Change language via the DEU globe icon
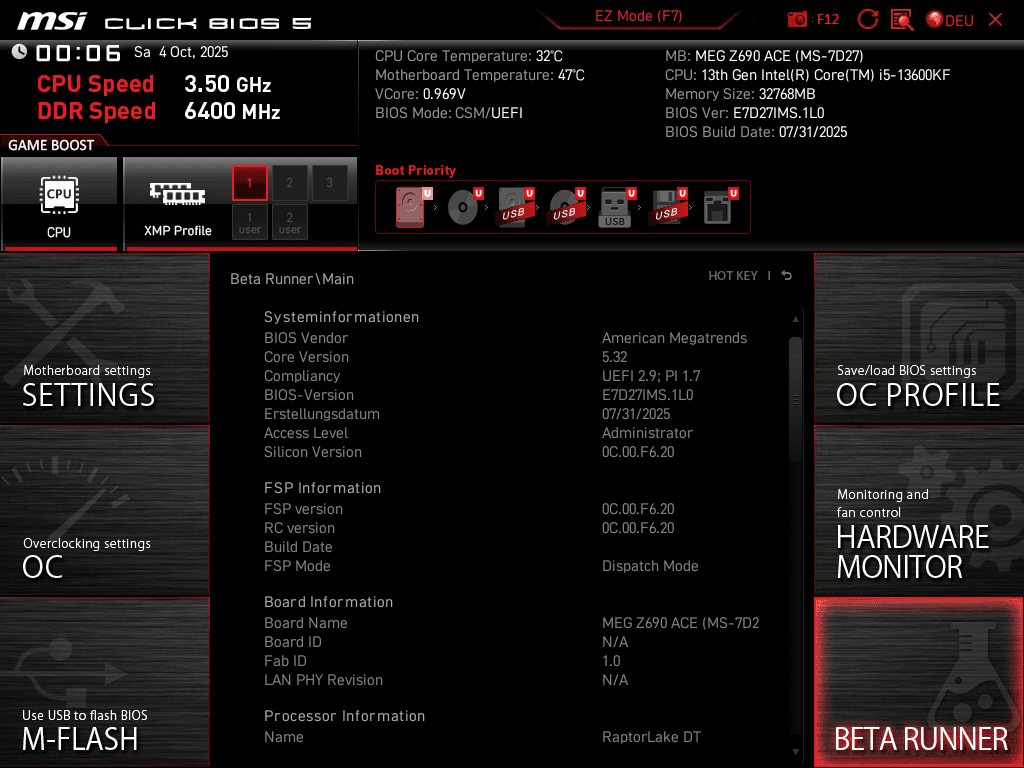Image resolution: width=1024 pixels, height=768 pixels. pos(950,20)
